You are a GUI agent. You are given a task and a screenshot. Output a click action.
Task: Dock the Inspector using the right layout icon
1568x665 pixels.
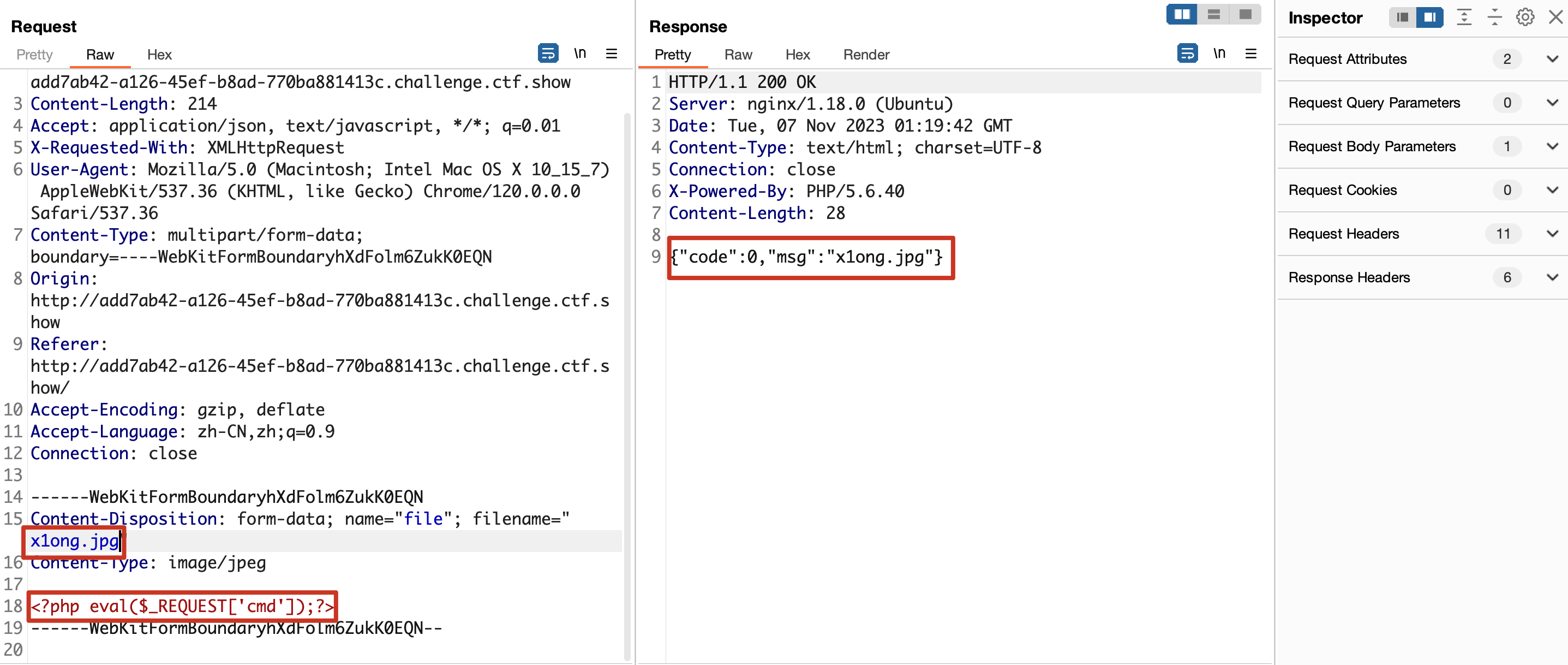[1430, 17]
